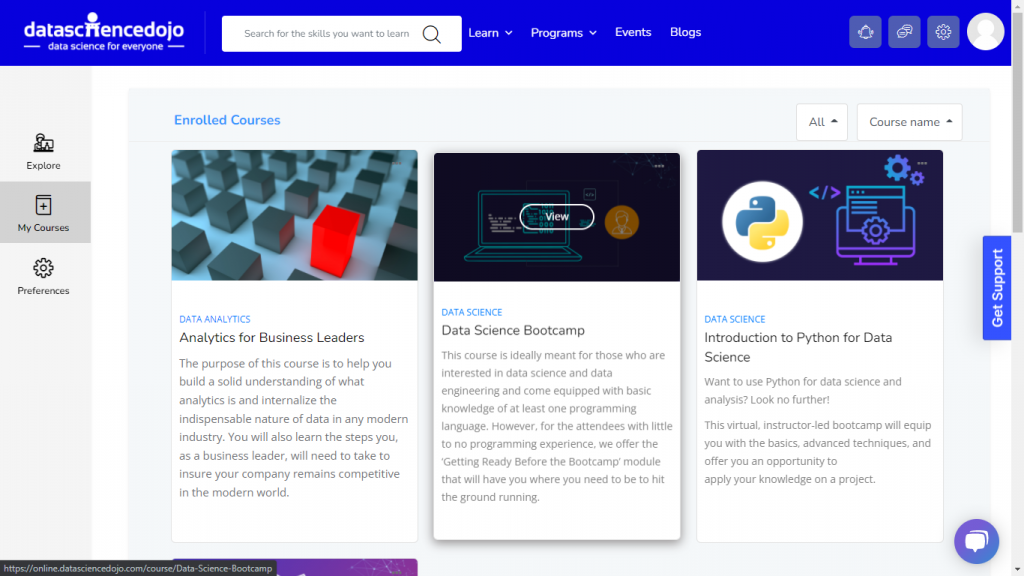Expand the Learn menu
Screen dimensions: 1024x576
490,33
